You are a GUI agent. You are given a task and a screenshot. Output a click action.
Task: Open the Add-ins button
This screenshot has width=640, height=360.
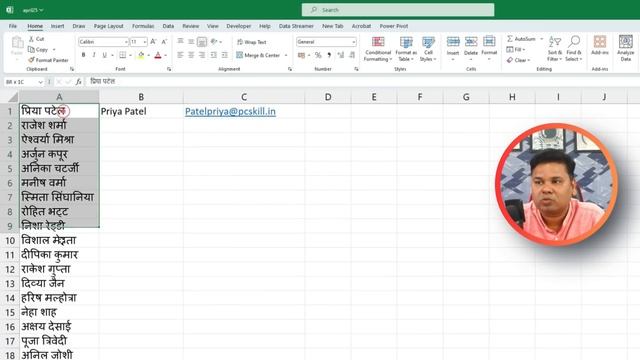tap(600, 46)
